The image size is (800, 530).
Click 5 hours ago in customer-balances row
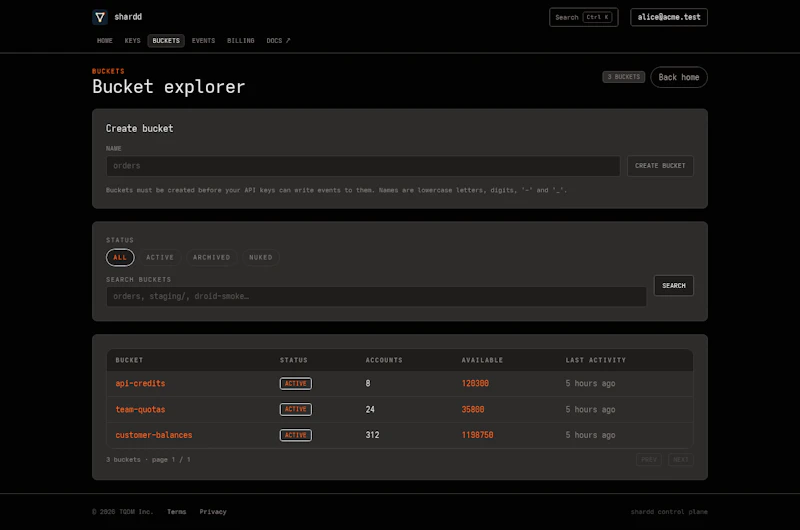[590, 435]
